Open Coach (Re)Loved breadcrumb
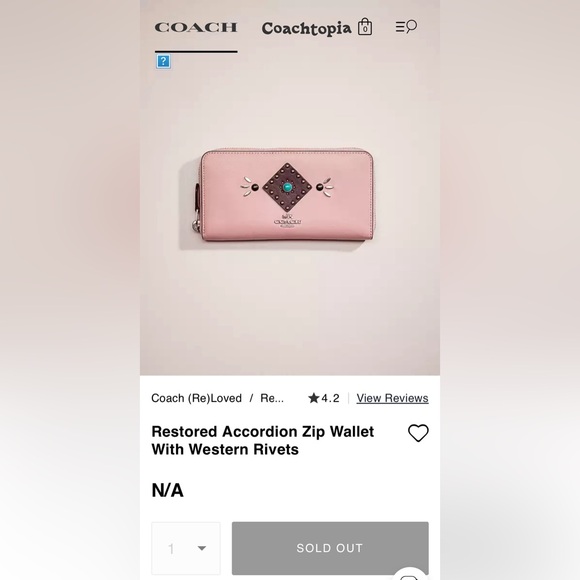580x580 pixels. [196, 398]
